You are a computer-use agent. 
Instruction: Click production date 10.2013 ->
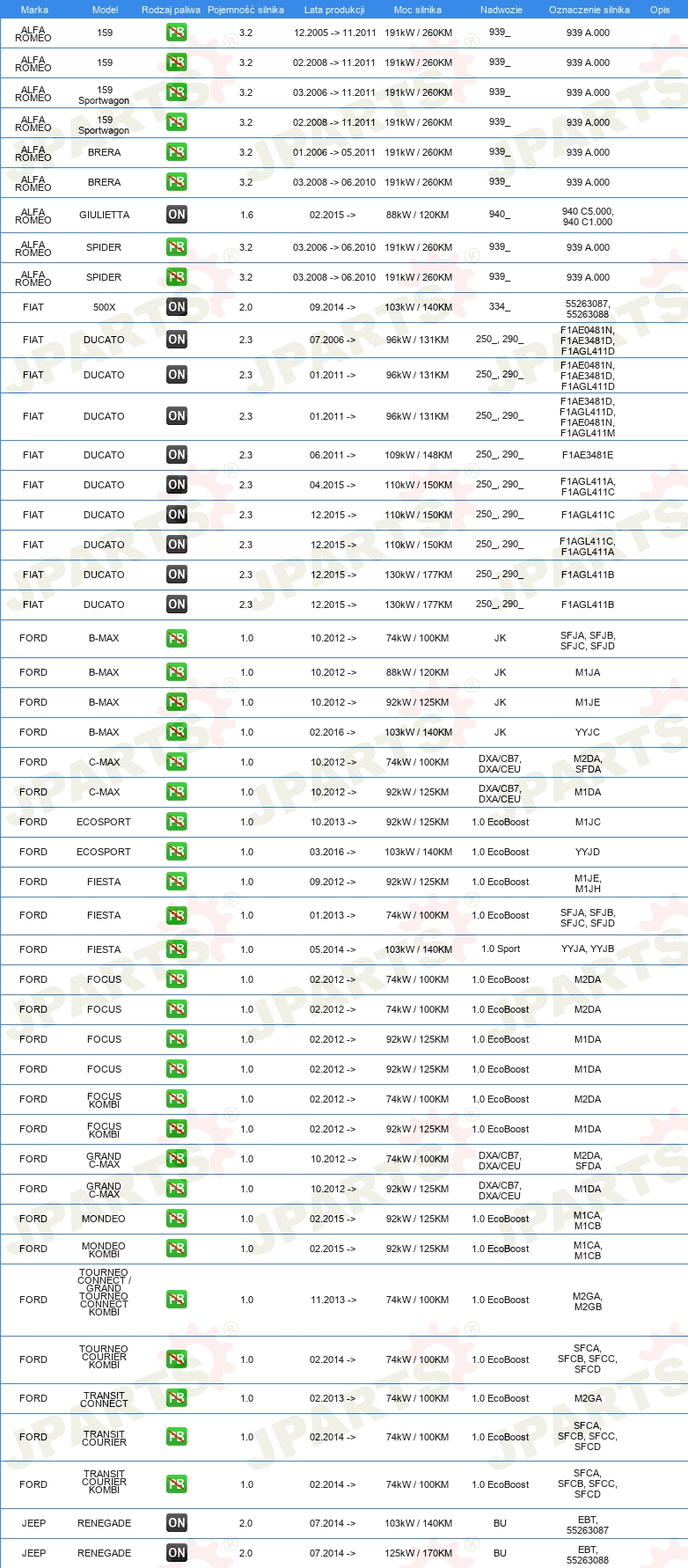[x=333, y=822]
